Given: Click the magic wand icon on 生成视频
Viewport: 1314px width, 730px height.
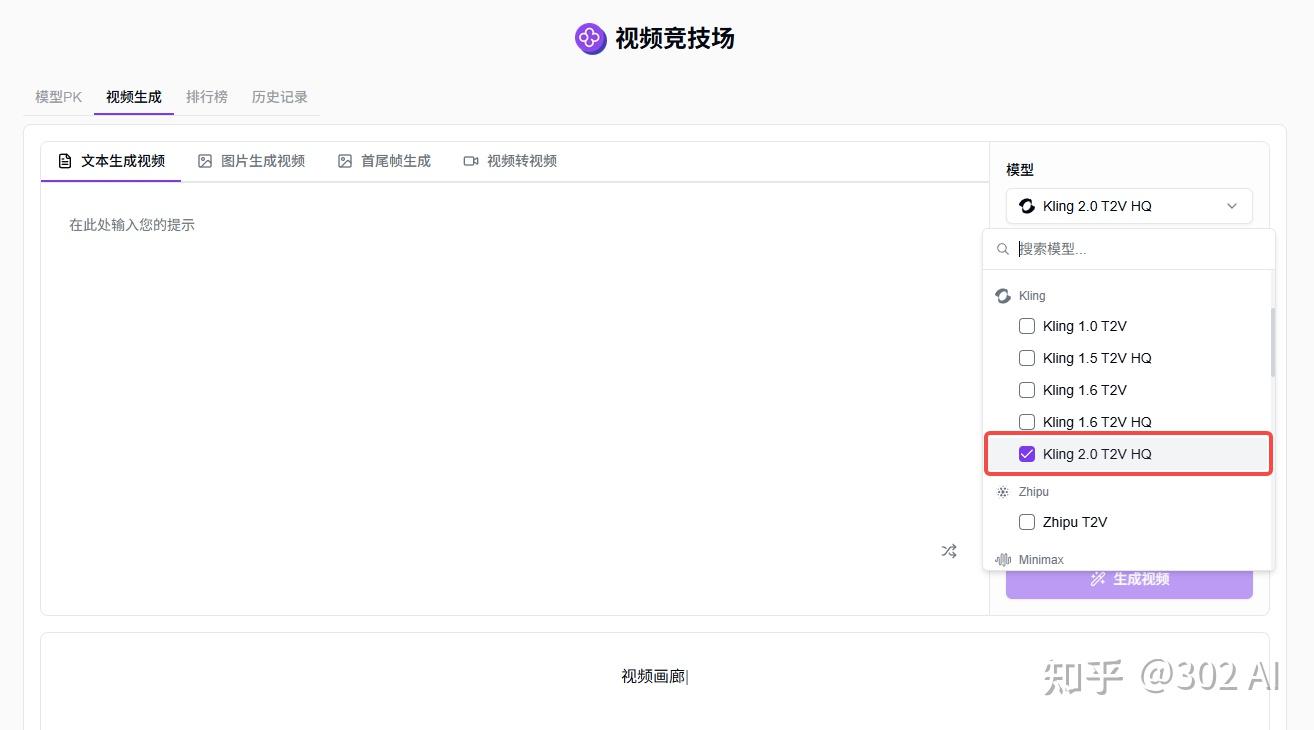Looking at the screenshot, I should click(x=1098, y=579).
